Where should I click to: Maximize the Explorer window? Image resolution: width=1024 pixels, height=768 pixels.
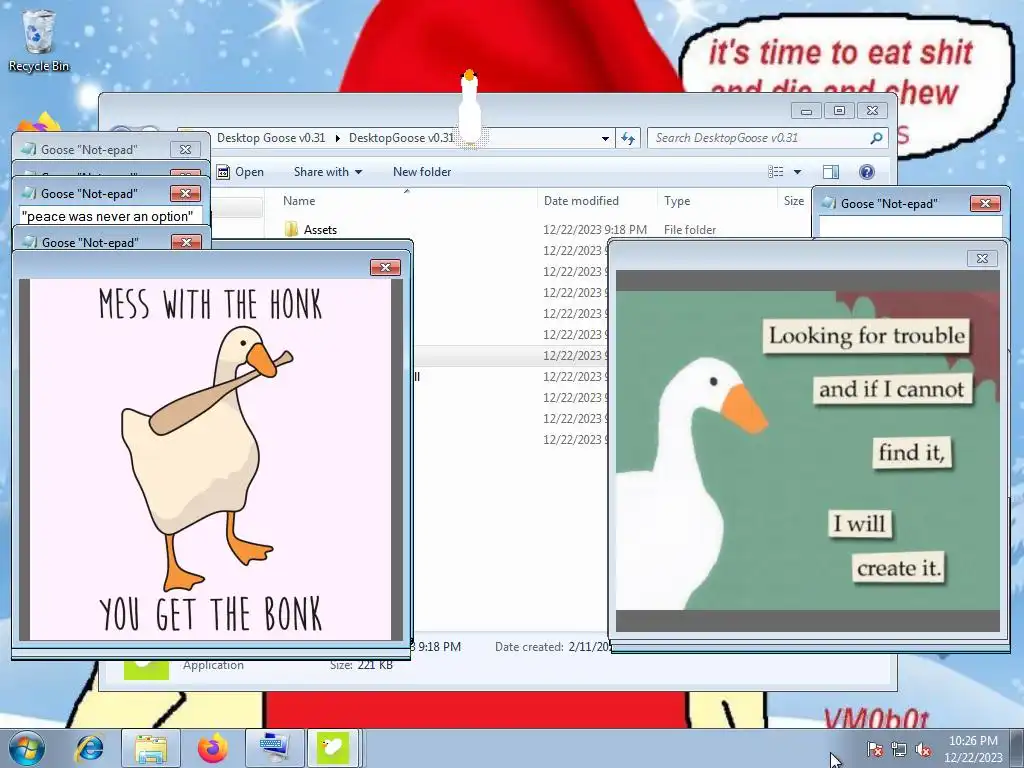pos(839,110)
